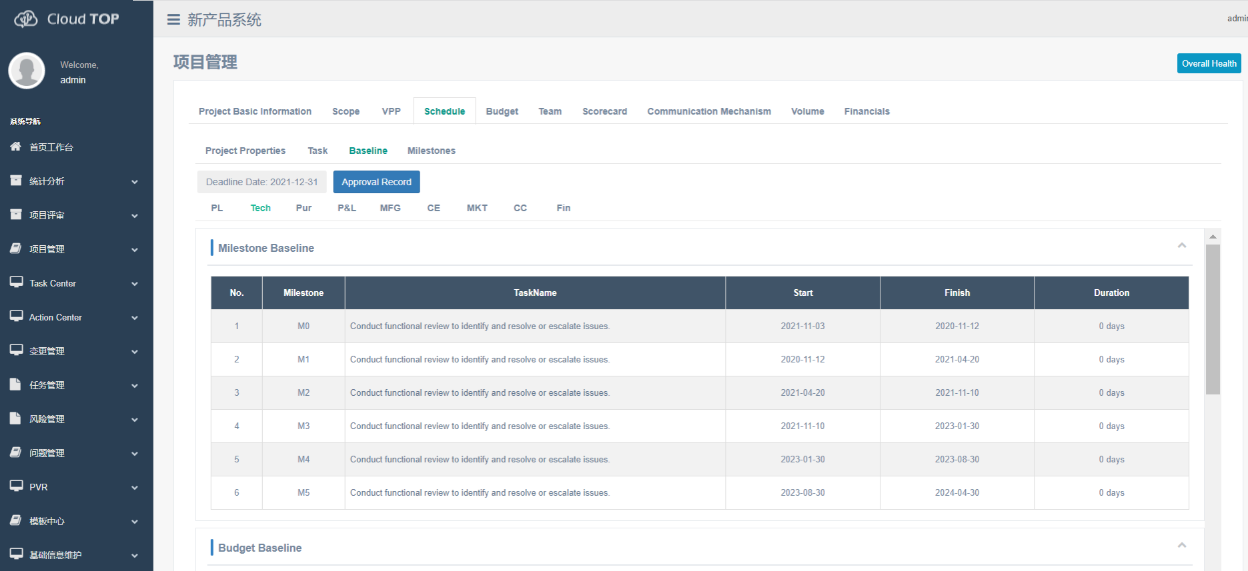Click the 任务管理 file icon
Image resolution: width=1248 pixels, height=571 pixels.
coord(16,385)
